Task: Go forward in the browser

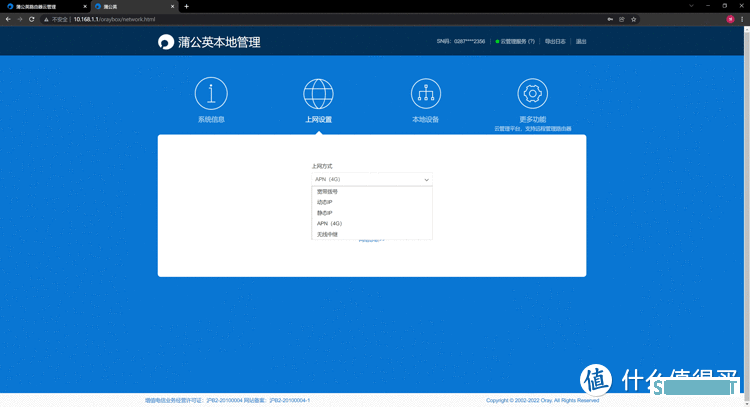Action: [20, 19]
